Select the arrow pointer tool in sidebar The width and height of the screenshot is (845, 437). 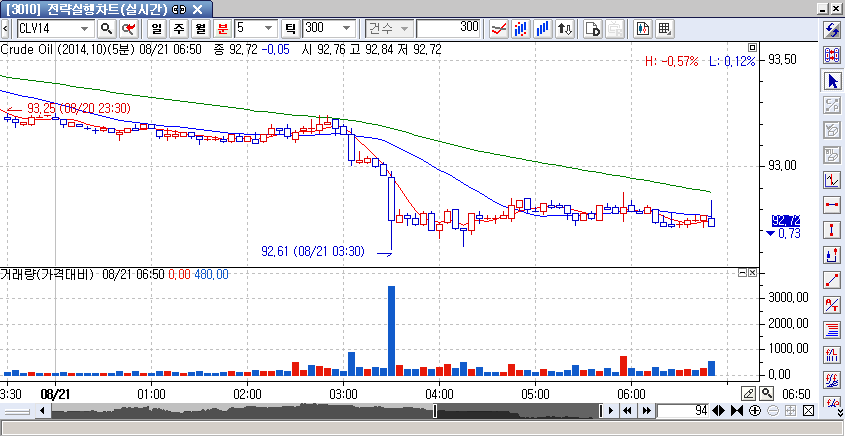click(x=831, y=80)
